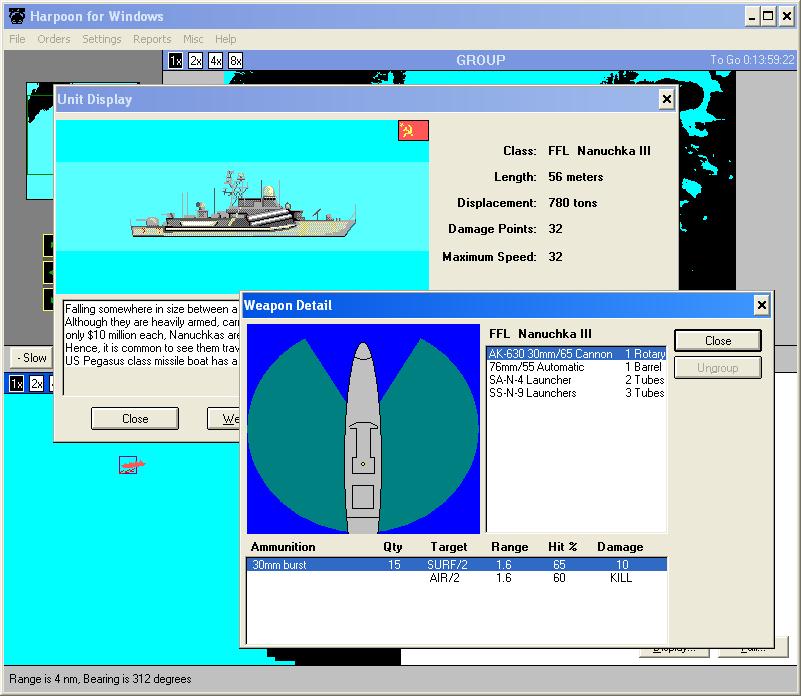This screenshot has height=696, width=801.
Task: Click the GROUP map title bar
Action: point(480,60)
